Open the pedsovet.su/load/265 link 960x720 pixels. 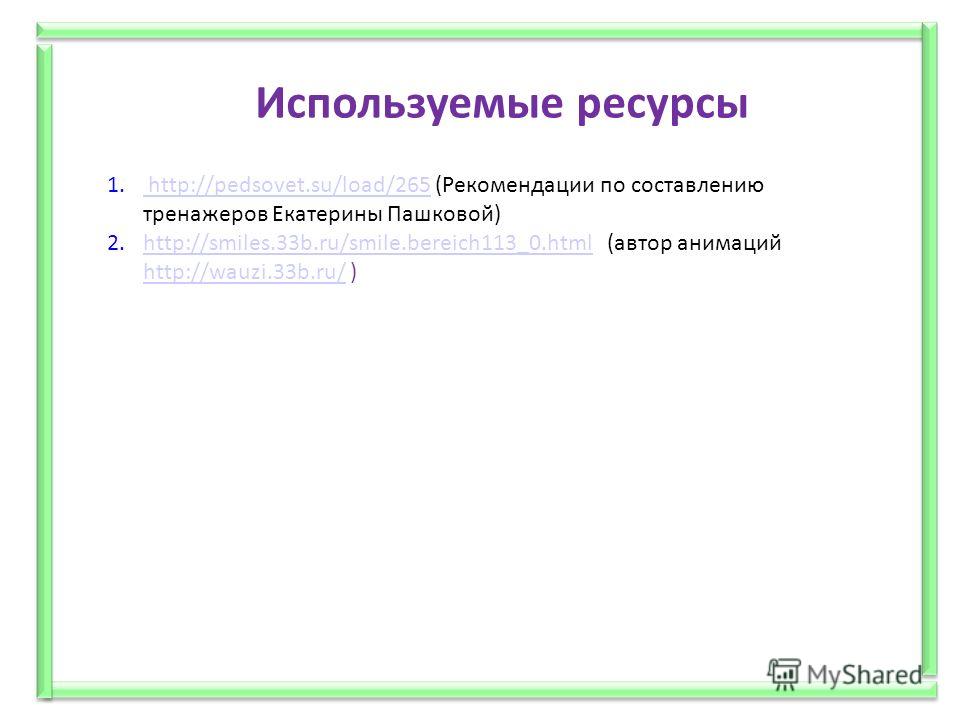coord(287,185)
